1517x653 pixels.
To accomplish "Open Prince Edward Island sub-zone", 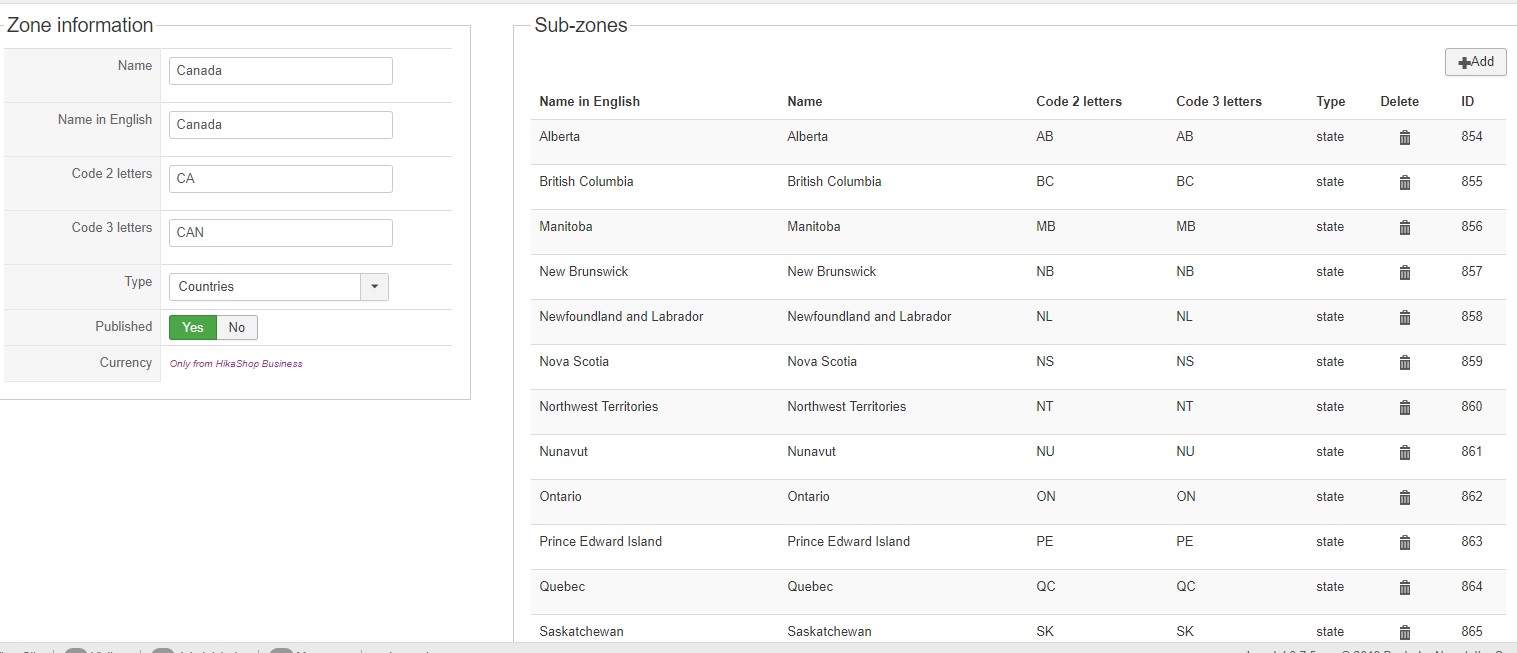I will tap(600, 541).
